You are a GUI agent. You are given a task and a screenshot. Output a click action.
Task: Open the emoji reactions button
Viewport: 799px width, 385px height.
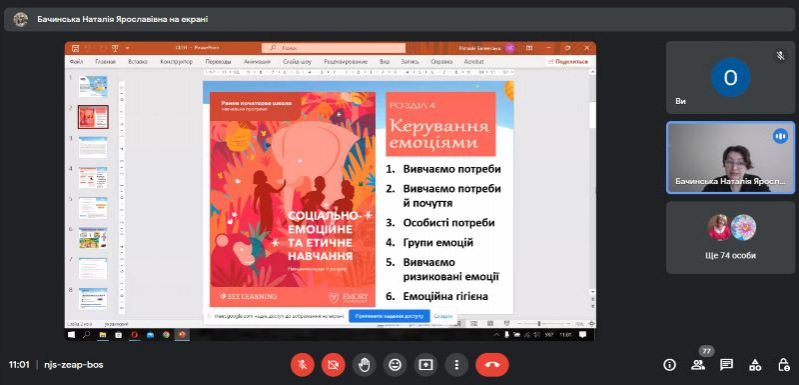coord(395,365)
